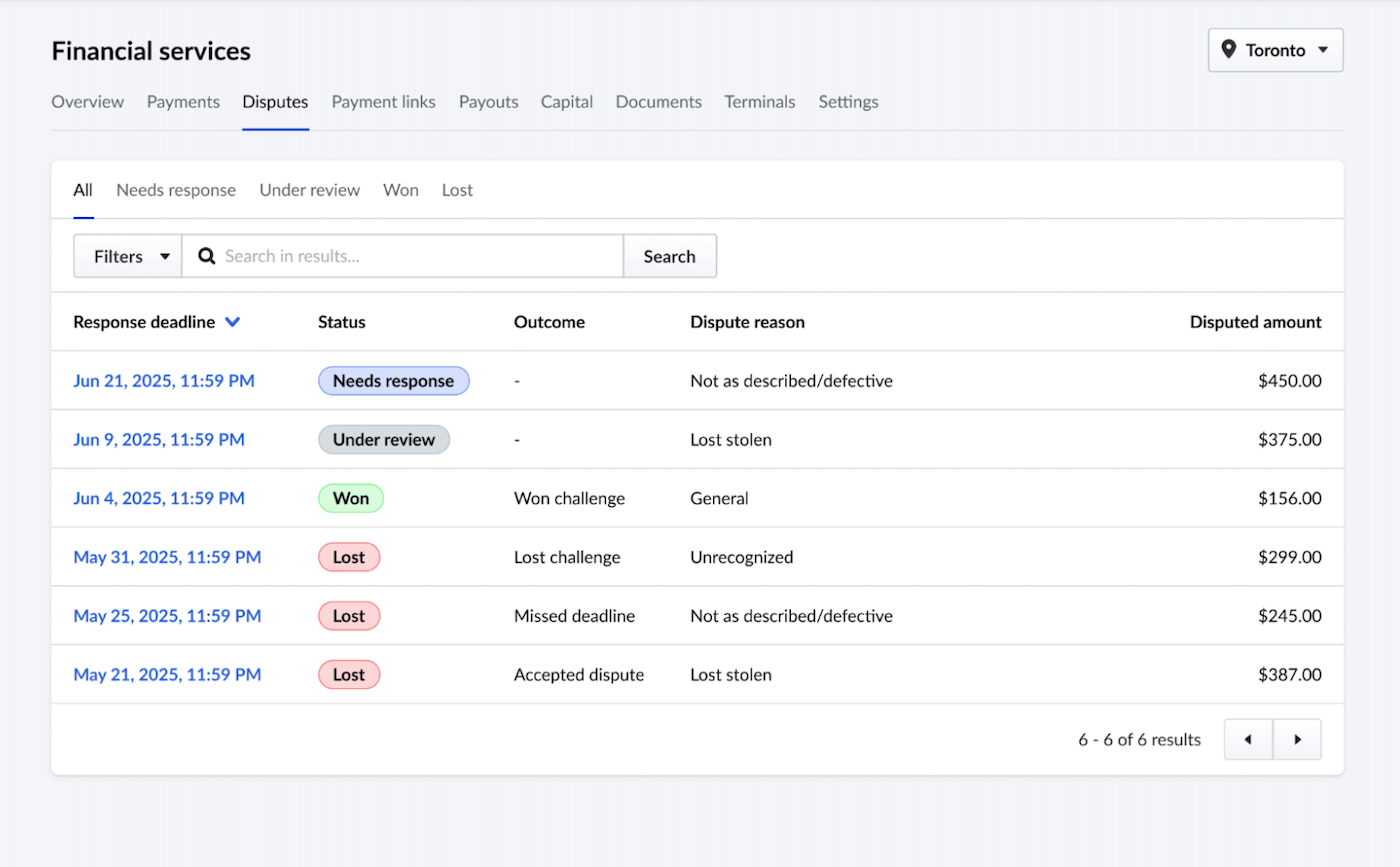The height and width of the screenshot is (867, 1400).
Task: Click the Under review status badge
Action: coord(384,439)
